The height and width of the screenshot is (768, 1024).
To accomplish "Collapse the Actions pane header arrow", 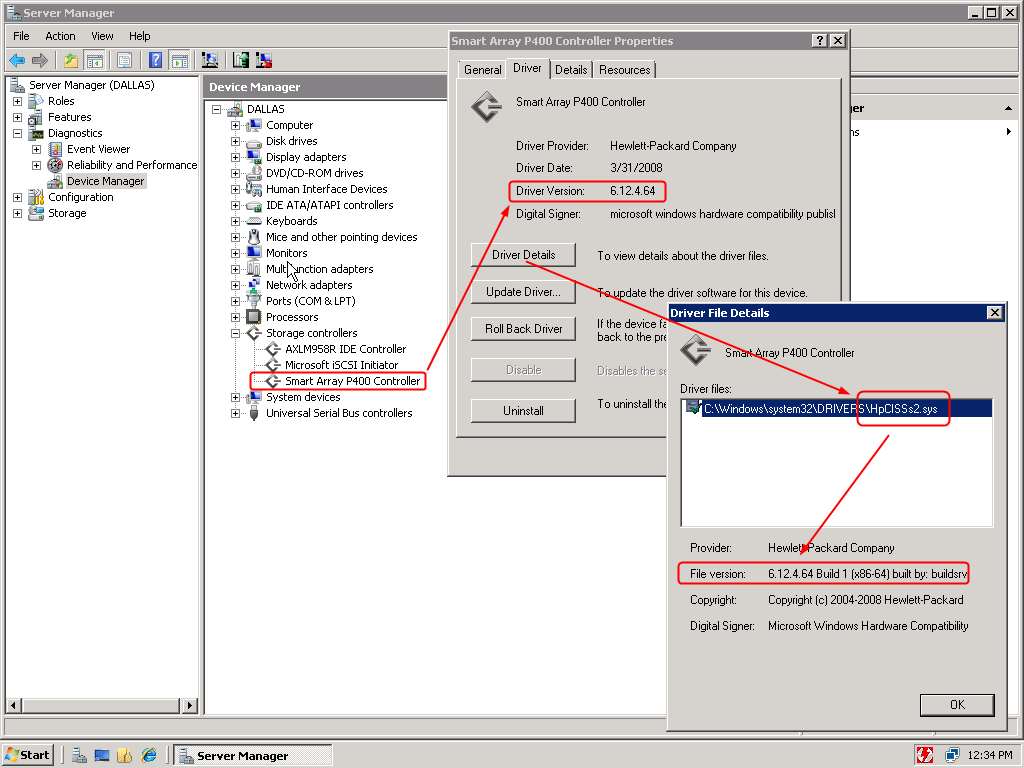I will (1008, 108).
